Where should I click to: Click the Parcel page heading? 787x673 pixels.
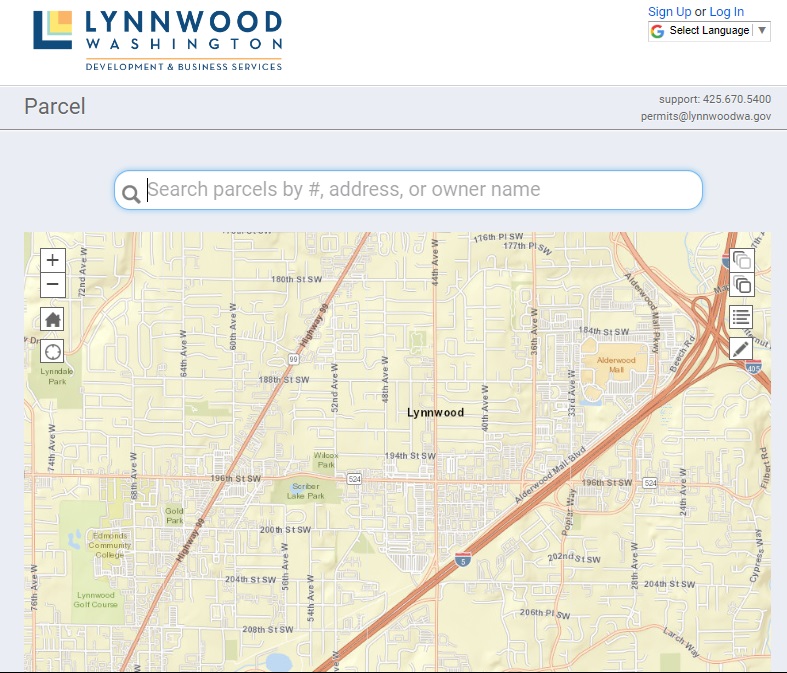click(55, 106)
